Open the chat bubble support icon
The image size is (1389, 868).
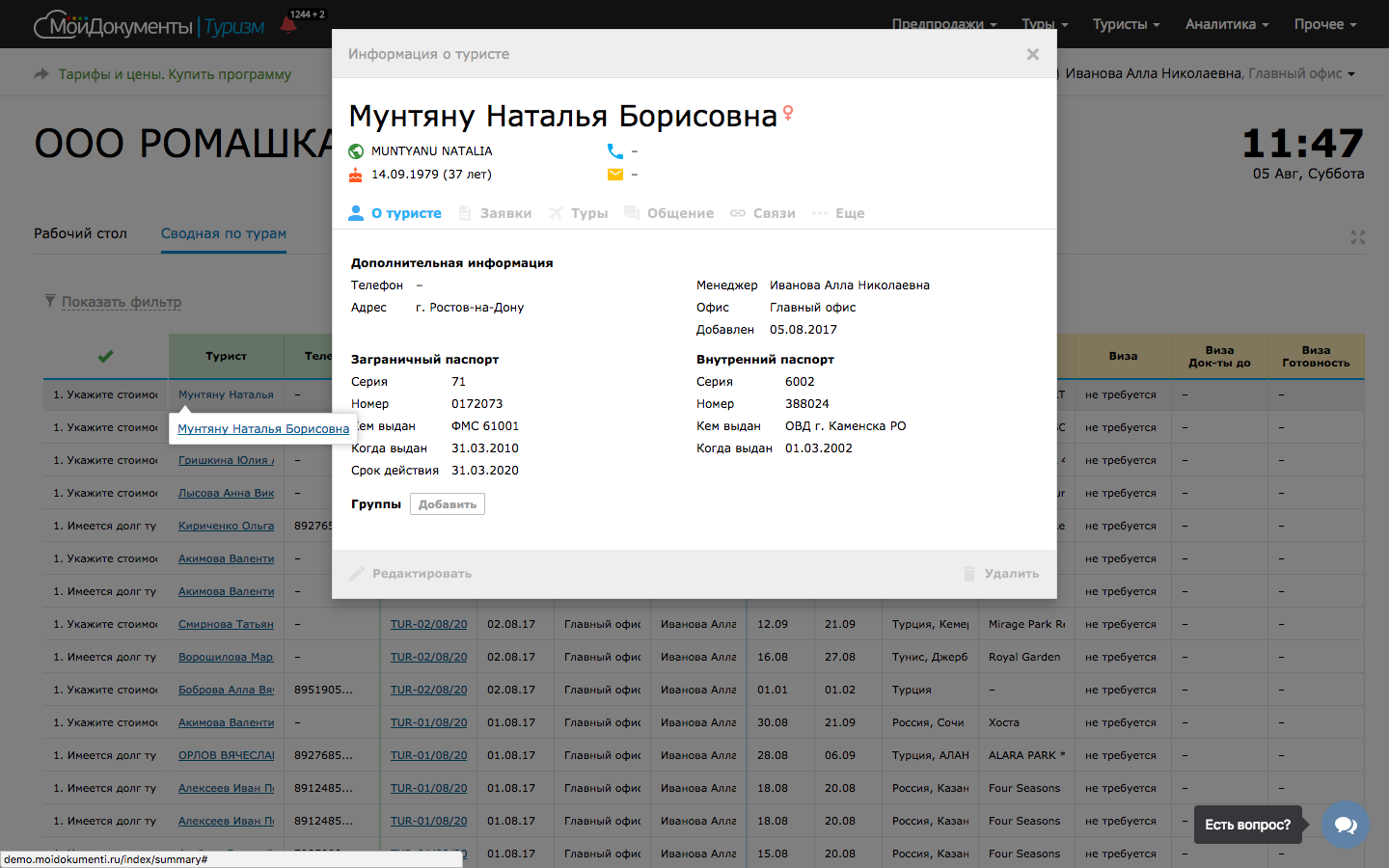[x=1345, y=825]
